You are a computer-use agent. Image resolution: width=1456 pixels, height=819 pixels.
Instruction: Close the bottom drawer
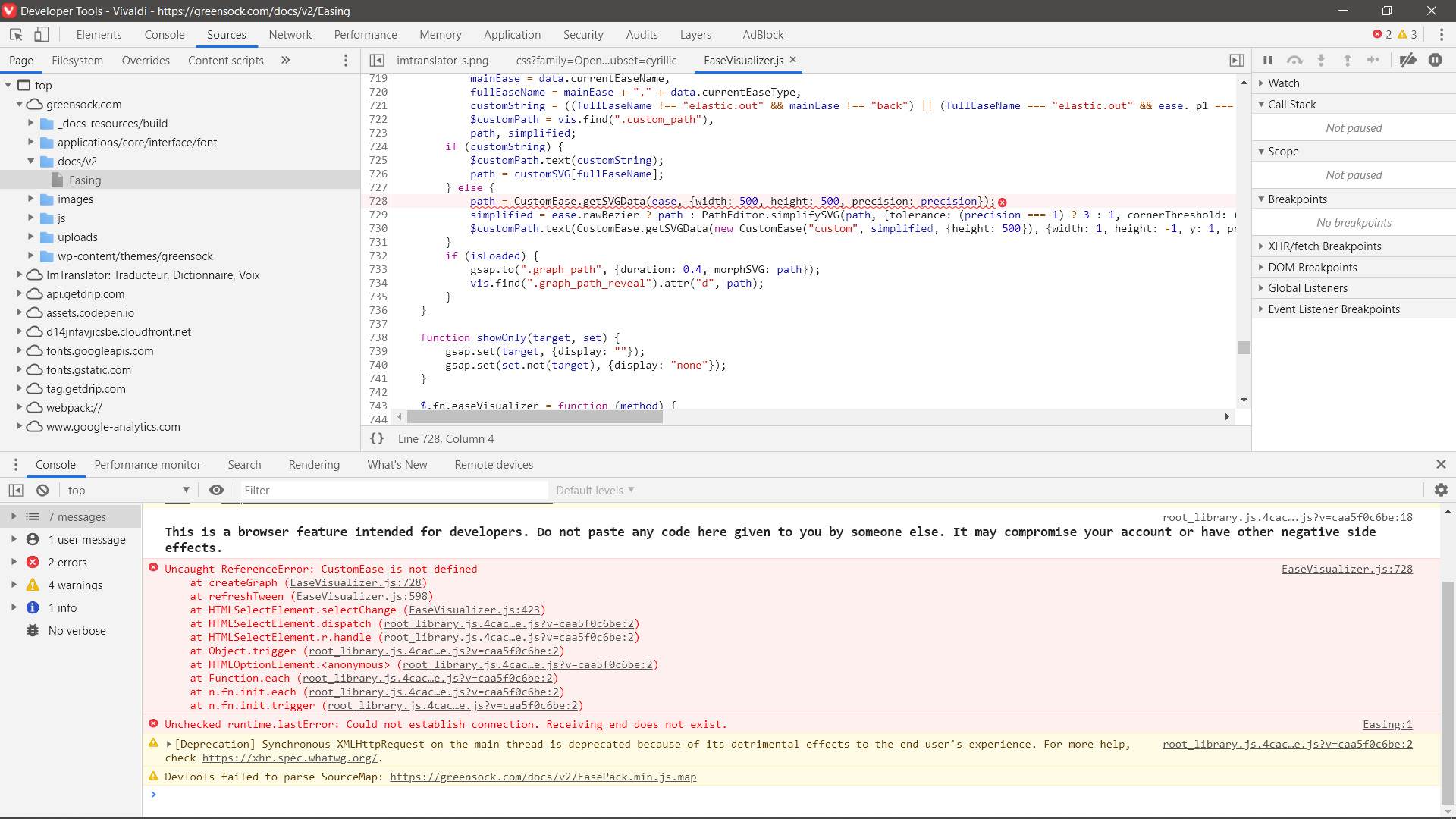(x=1441, y=464)
